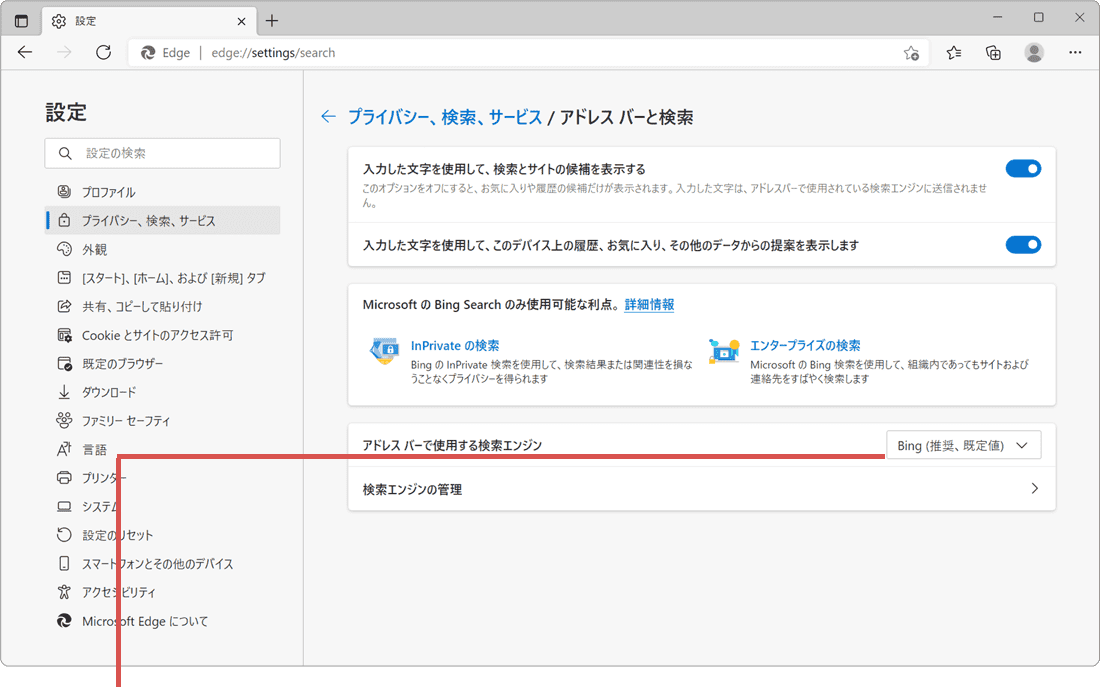Open Bing (推奨、既定値) search engine dropdown
The height and width of the screenshot is (687, 1100).
(x=964, y=445)
